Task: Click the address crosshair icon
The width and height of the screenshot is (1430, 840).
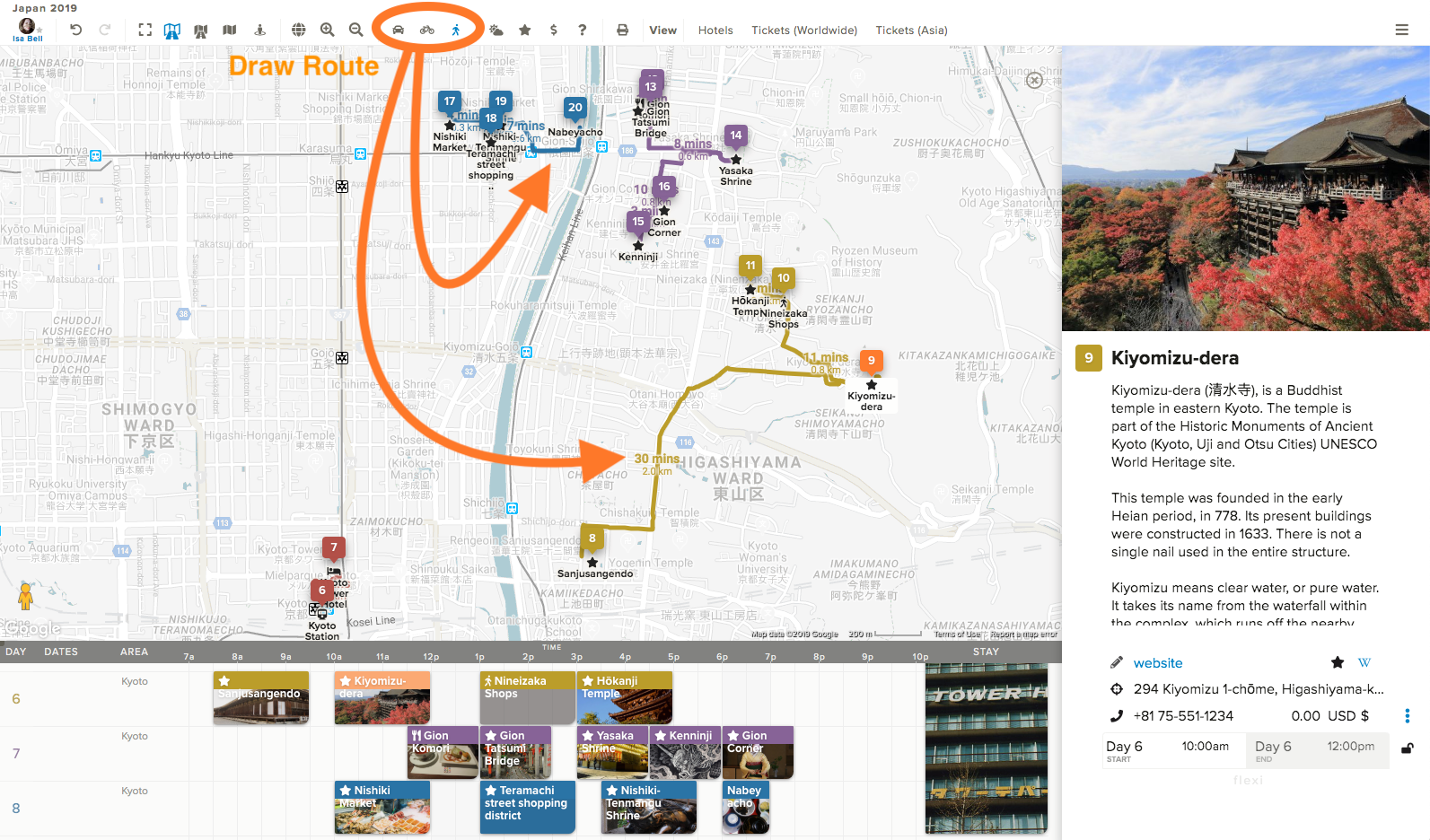Action: (x=1117, y=689)
